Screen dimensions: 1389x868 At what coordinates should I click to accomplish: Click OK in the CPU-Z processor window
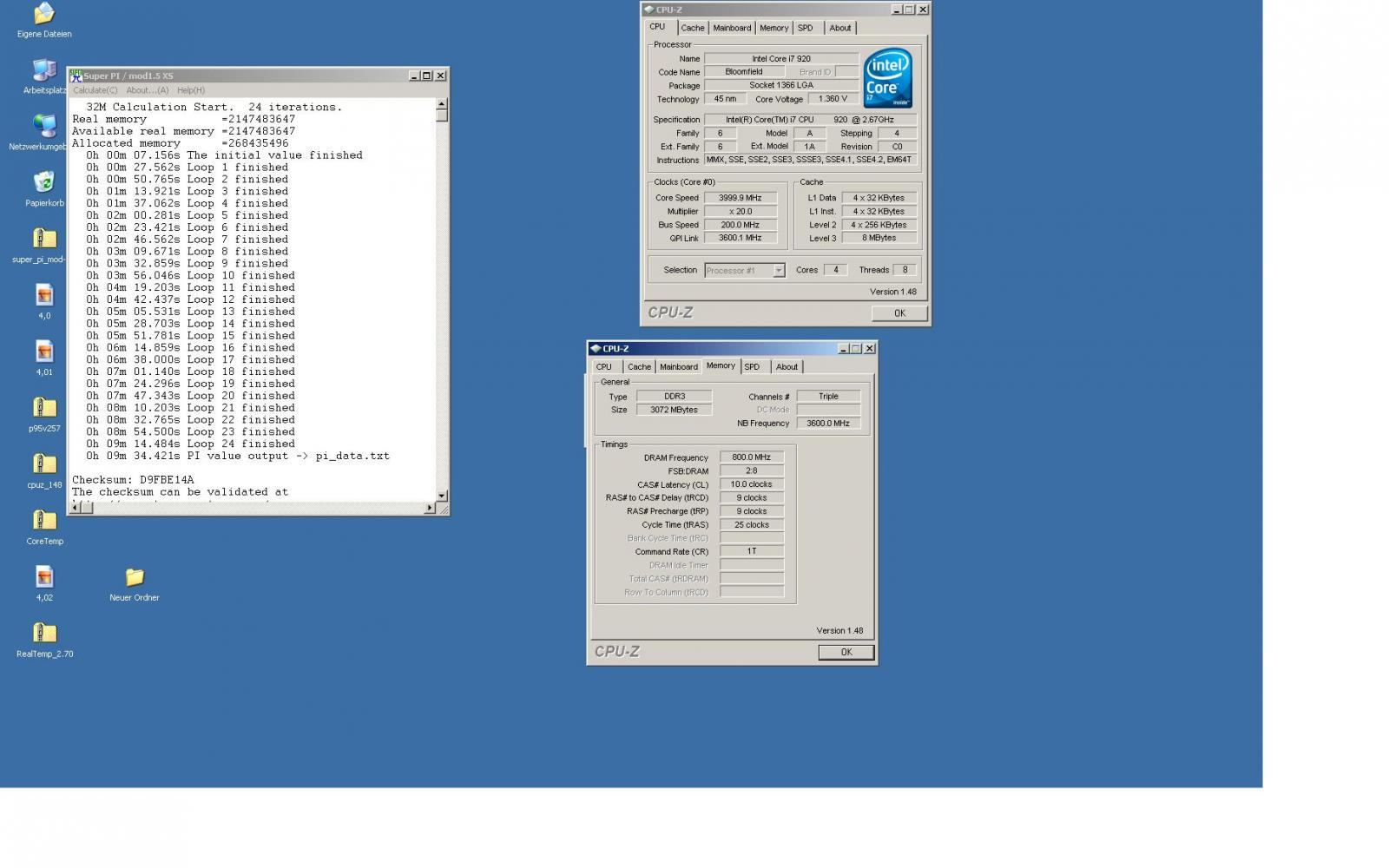click(x=899, y=313)
